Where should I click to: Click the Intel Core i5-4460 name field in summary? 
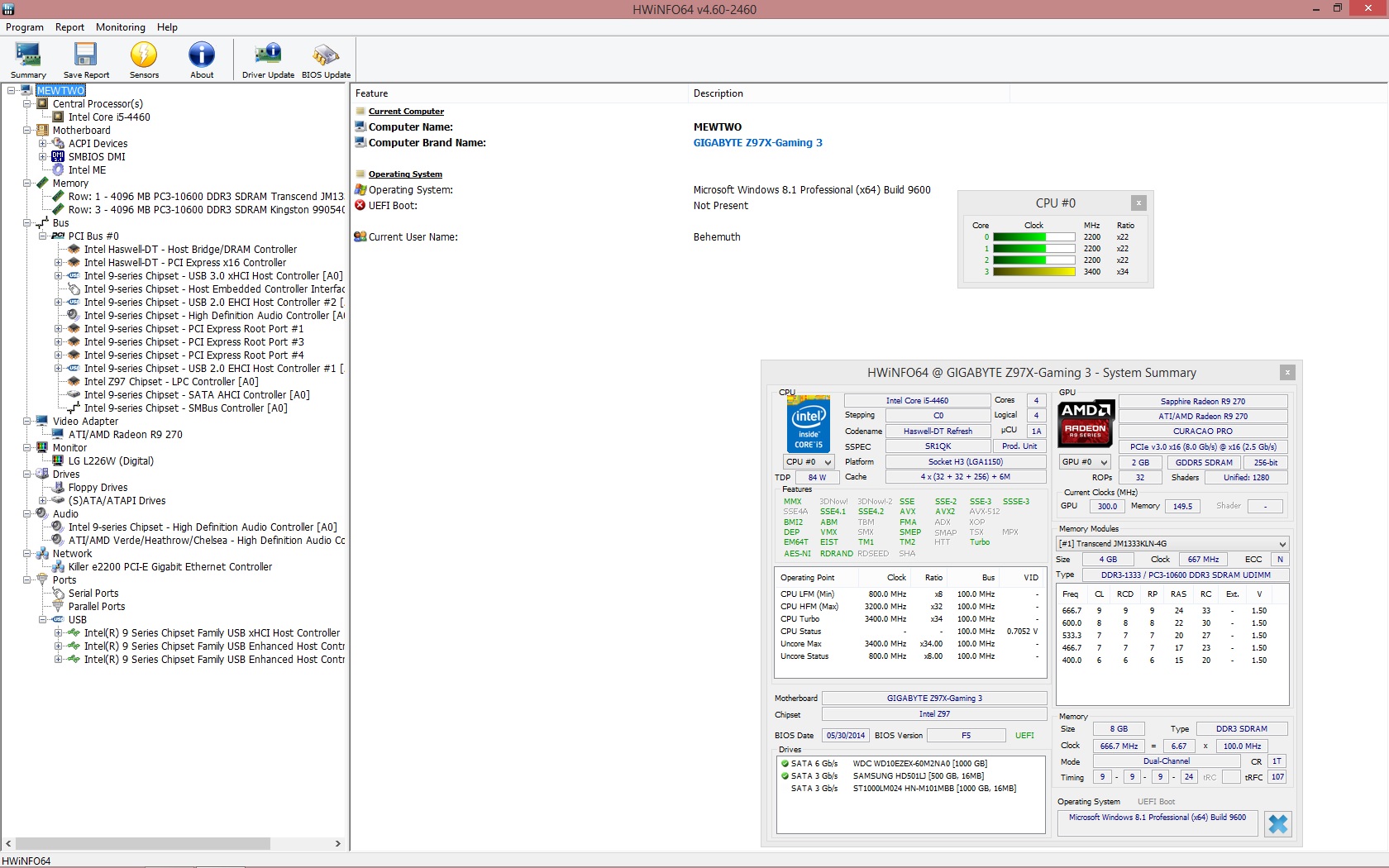pos(917,401)
